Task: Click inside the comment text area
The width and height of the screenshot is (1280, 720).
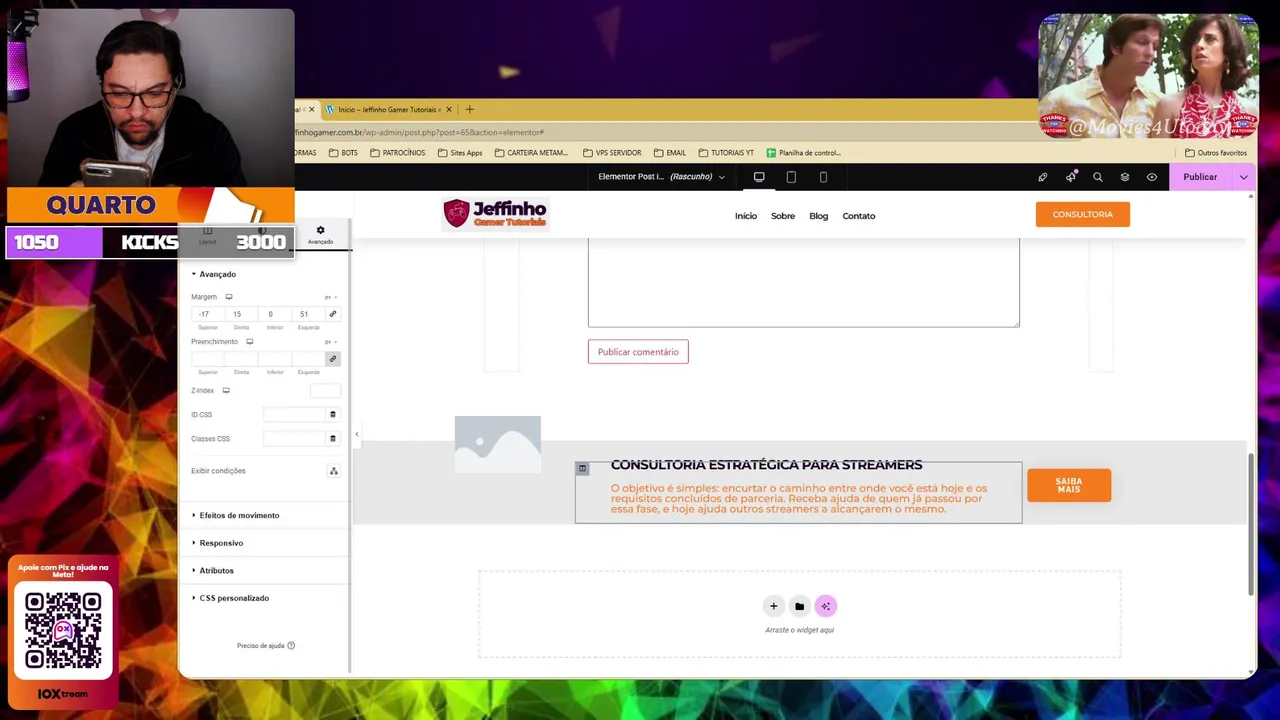Action: pos(804,283)
